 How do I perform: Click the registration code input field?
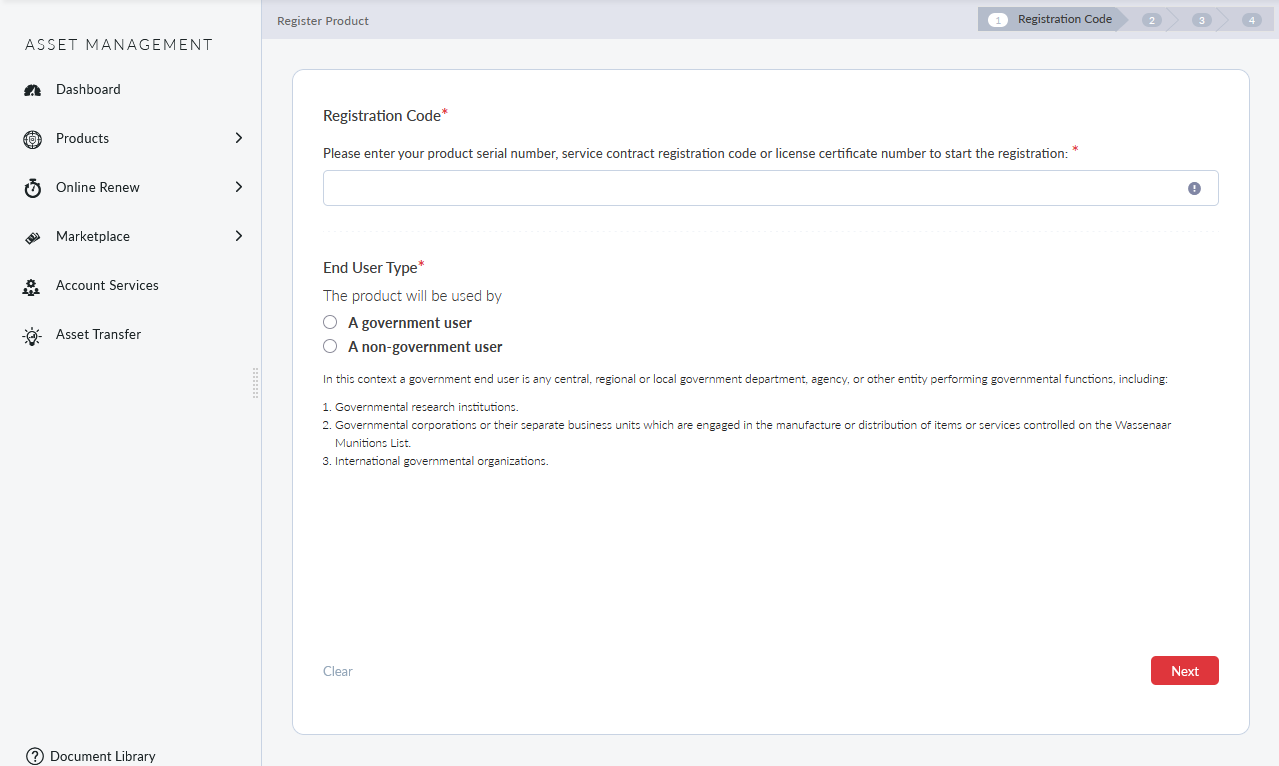coord(770,188)
